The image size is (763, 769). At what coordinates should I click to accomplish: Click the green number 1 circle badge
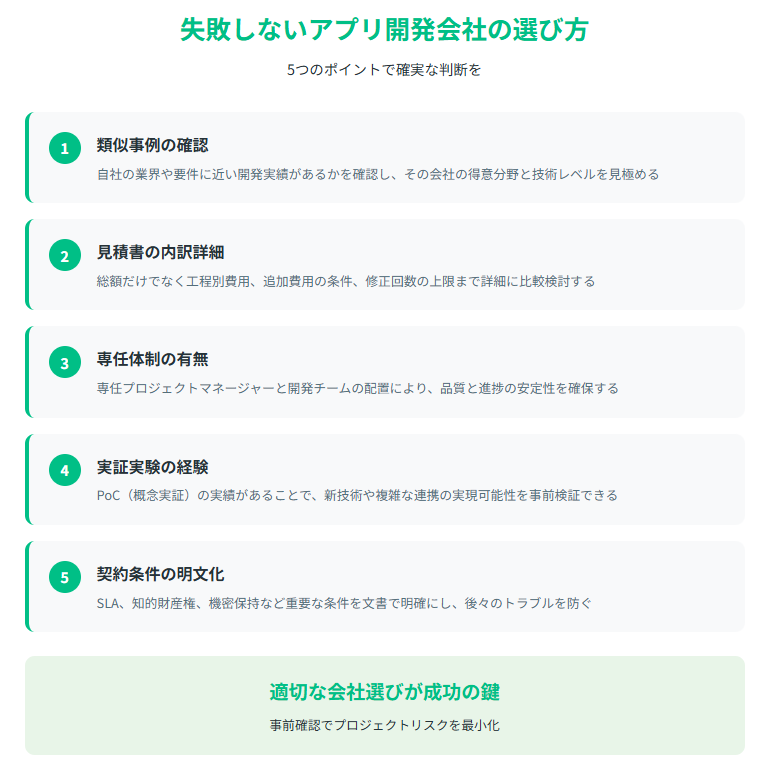65,148
